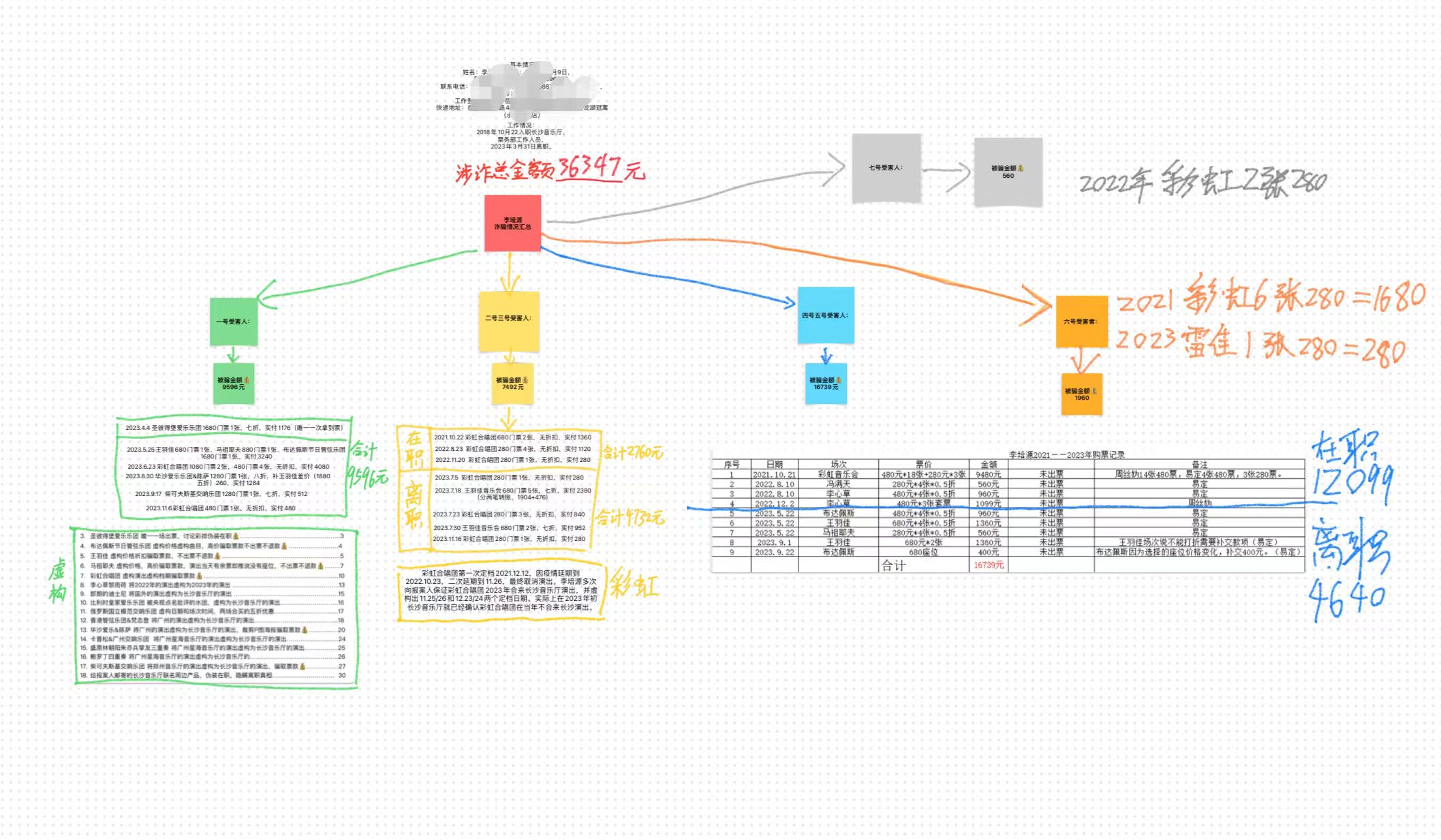This screenshot has height=840, width=1441.
Task: Click list item '14. 卡普松&广州交响乐团'
Action: pos(212,639)
